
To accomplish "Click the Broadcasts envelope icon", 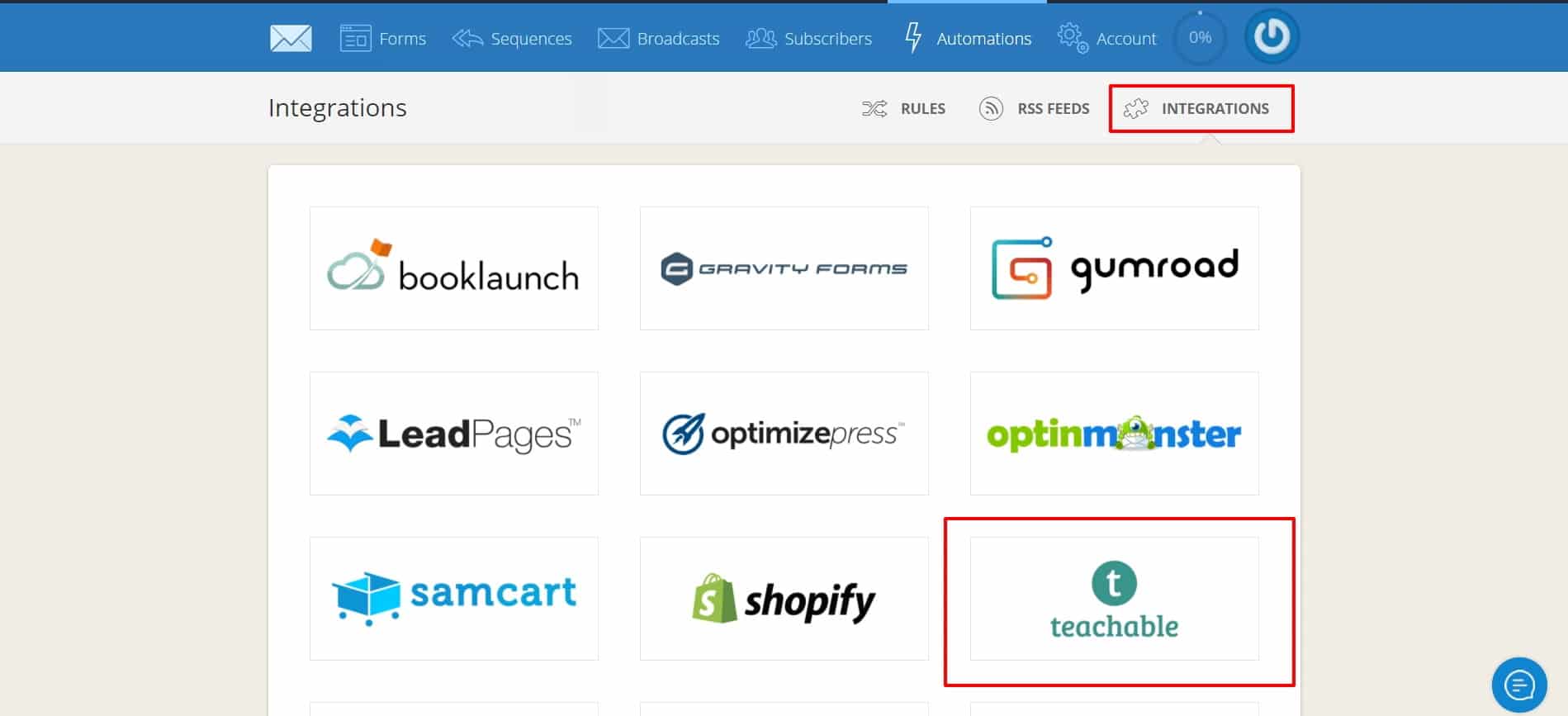I will tap(613, 38).
